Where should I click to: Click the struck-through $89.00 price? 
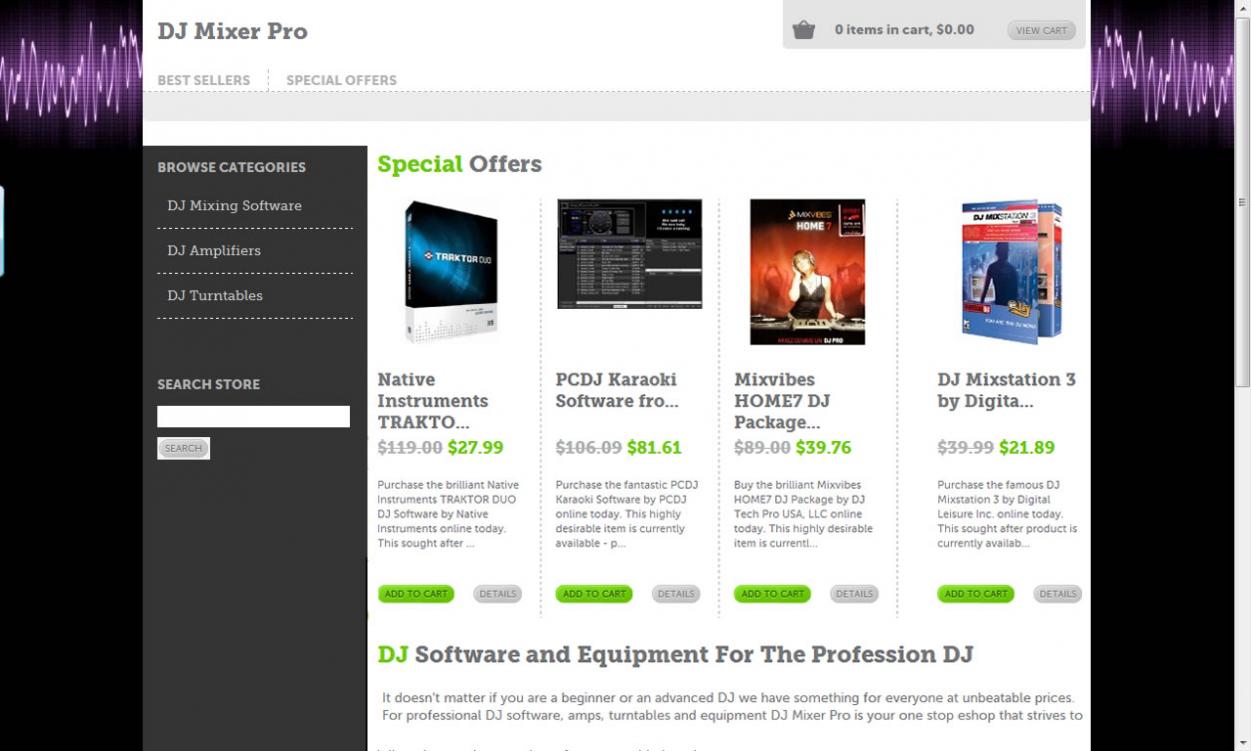click(x=763, y=447)
